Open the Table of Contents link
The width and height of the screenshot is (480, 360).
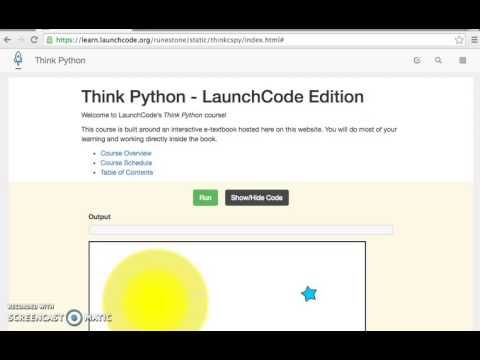click(127, 172)
